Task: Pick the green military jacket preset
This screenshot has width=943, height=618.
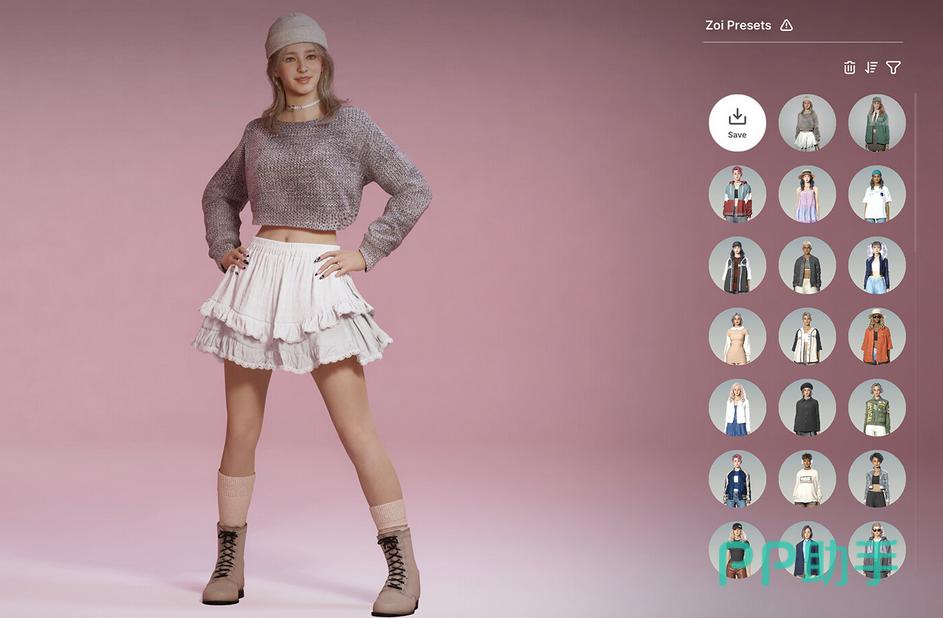Action: pyautogui.click(x=877, y=407)
